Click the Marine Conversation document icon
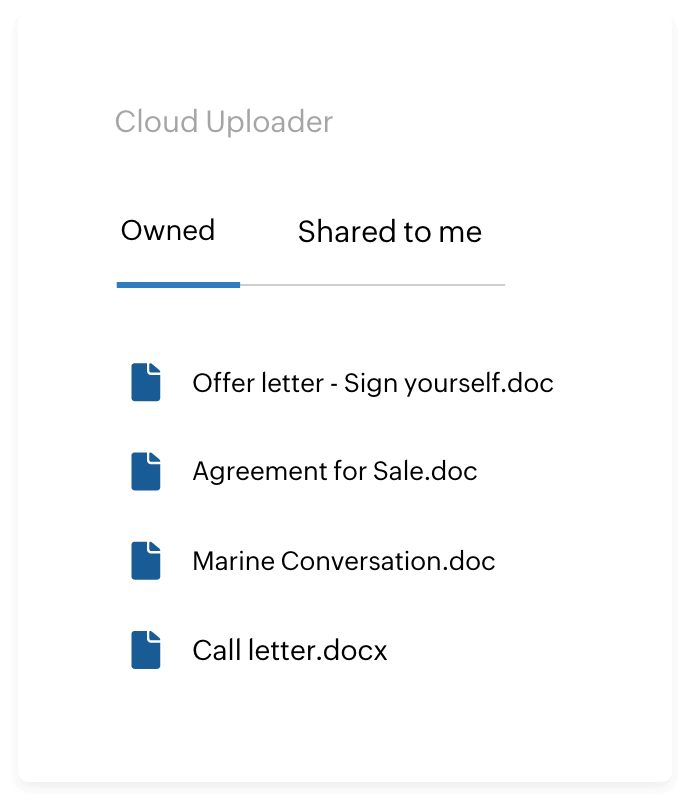 coord(146,560)
